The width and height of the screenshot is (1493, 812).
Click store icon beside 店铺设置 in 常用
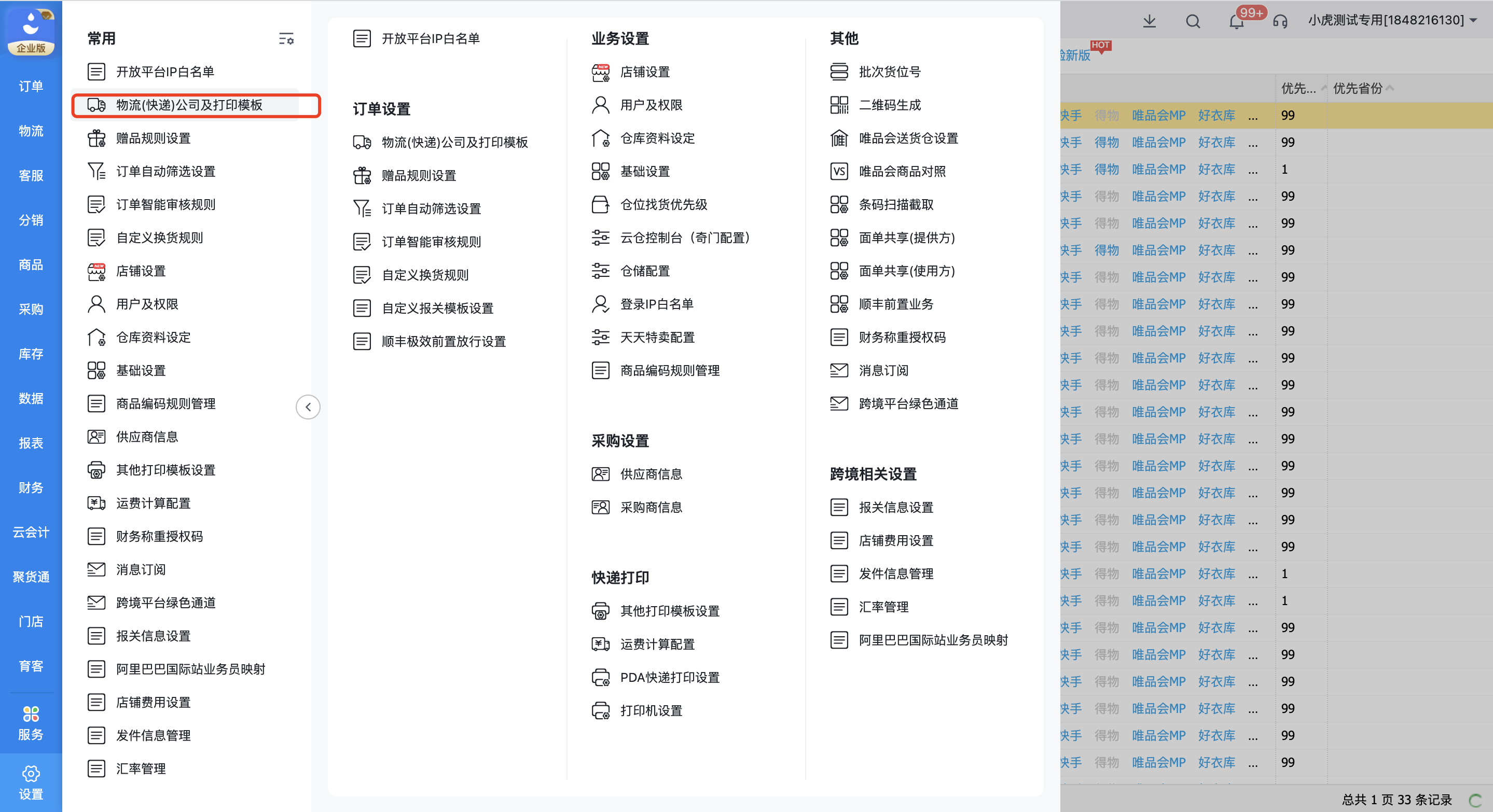(96, 271)
